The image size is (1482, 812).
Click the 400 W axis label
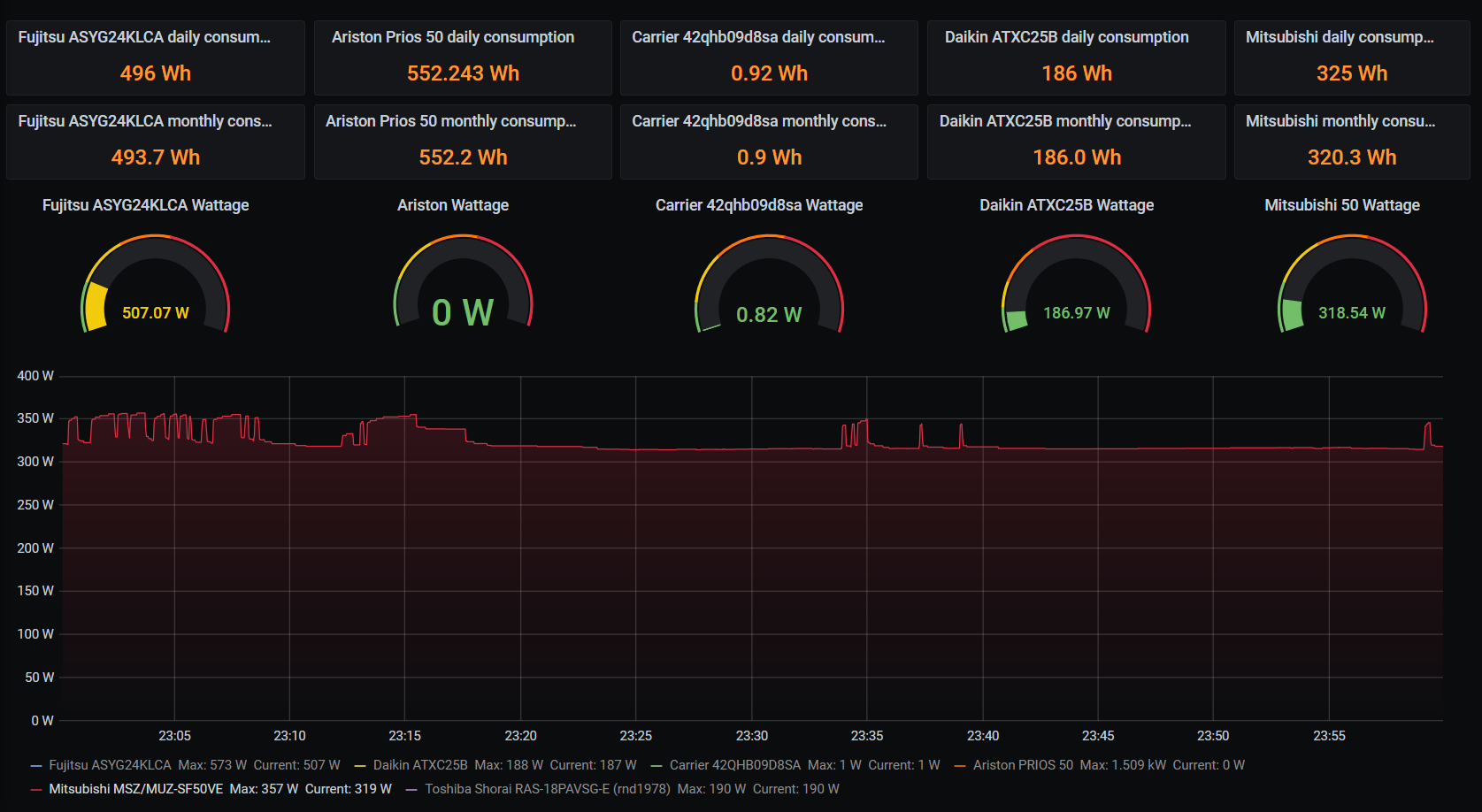coord(35,376)
